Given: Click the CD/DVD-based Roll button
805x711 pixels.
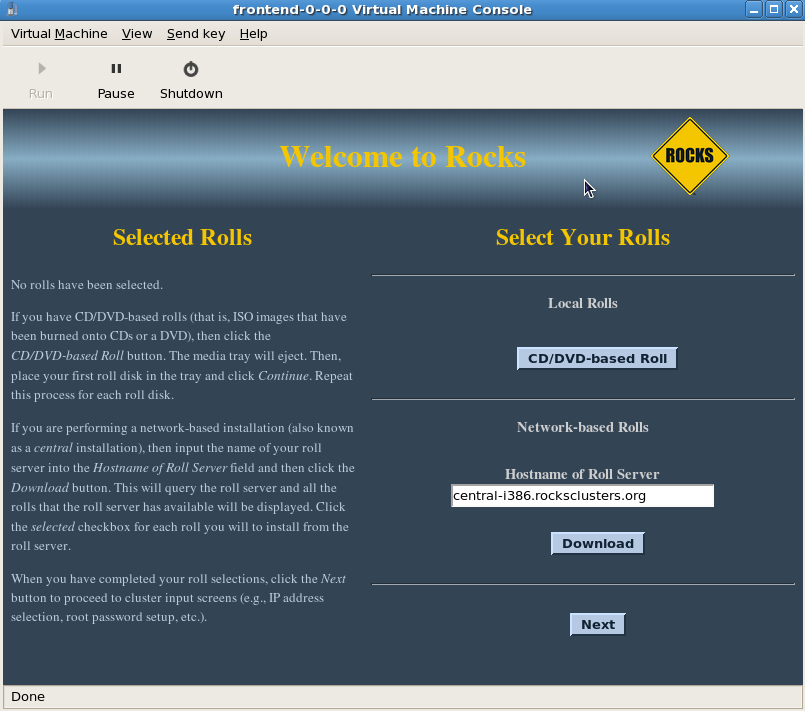Looking at the screenshot, I should [x=597, y=358].
